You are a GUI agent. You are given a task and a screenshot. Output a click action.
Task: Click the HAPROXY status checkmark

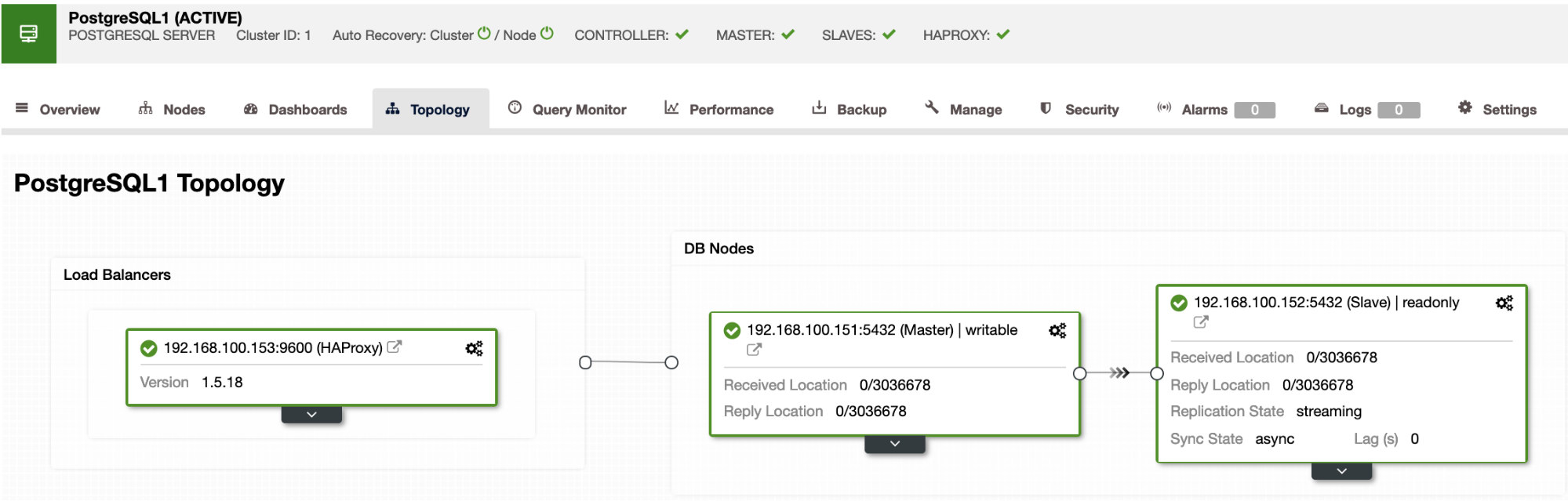[x=1003, y=34]
